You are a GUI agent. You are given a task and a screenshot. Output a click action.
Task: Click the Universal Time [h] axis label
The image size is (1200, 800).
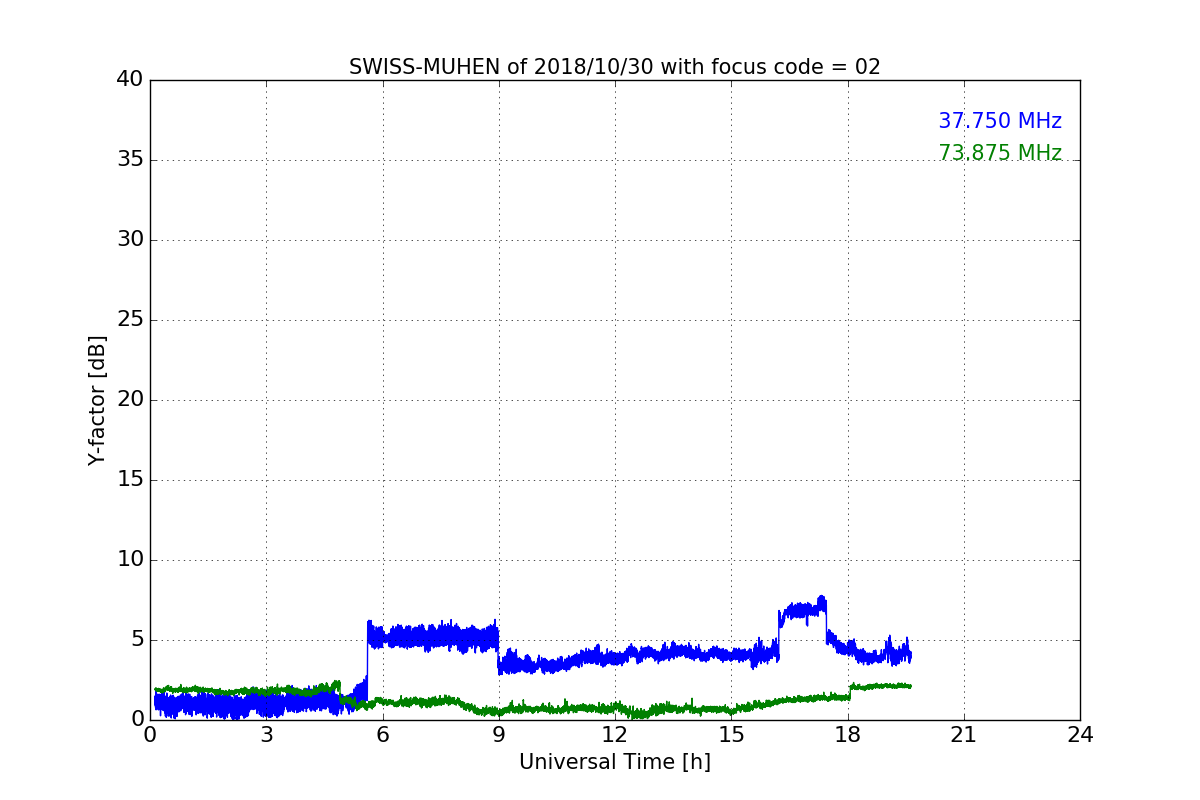614,762
